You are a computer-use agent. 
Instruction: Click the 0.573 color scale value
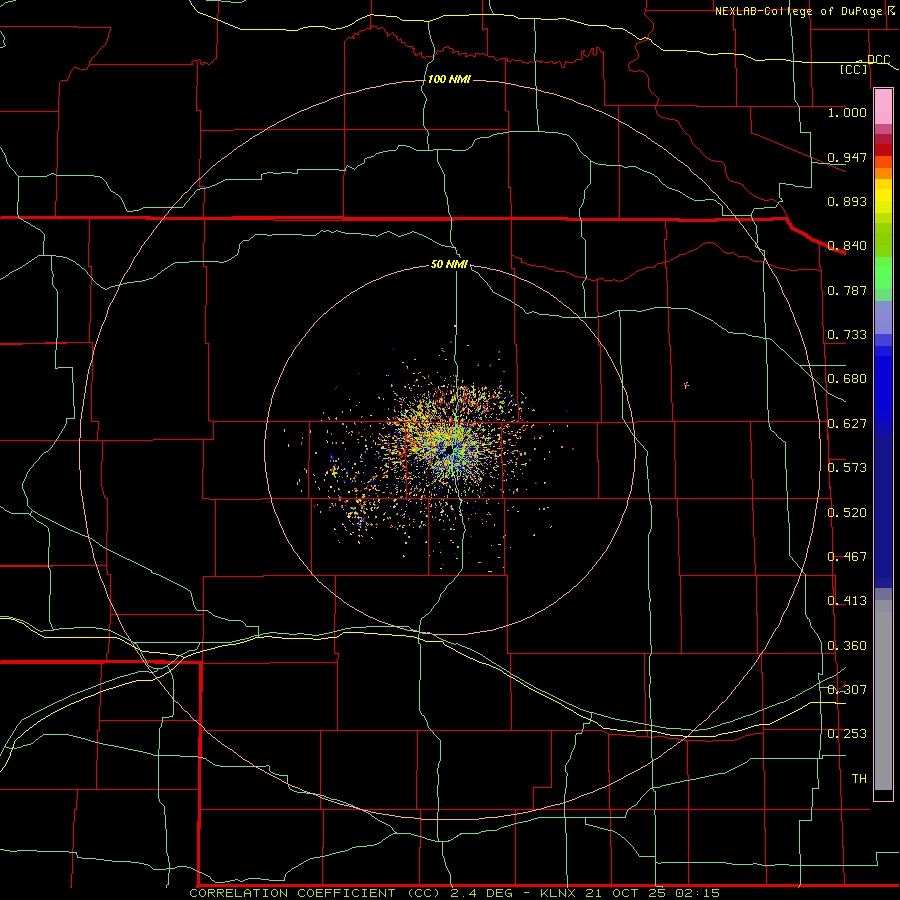click(847, 468)
